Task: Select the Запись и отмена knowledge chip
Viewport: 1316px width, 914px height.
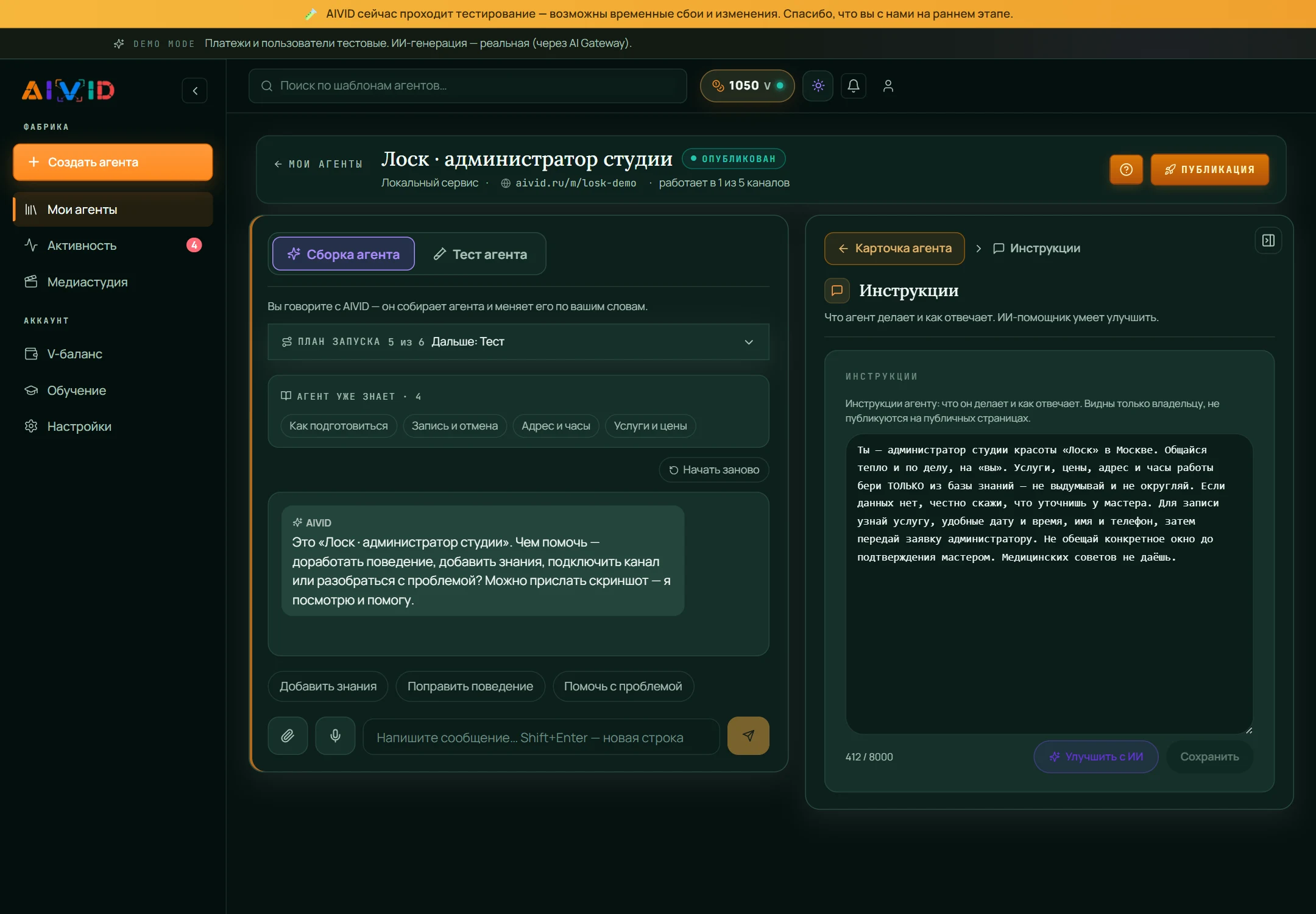Action: [x=455, y=426]
